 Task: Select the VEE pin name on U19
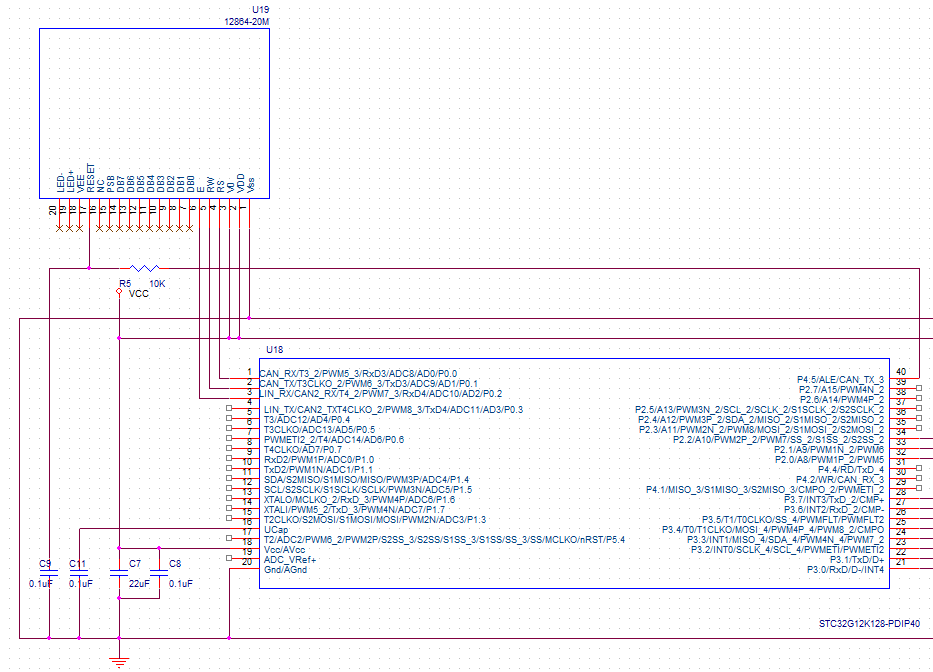[x=80, y=183]
